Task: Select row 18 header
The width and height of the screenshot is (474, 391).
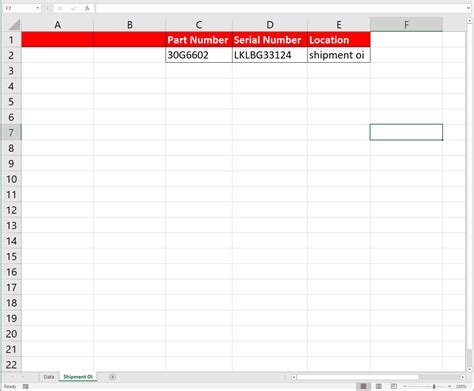Action: (x=11, y=303)
